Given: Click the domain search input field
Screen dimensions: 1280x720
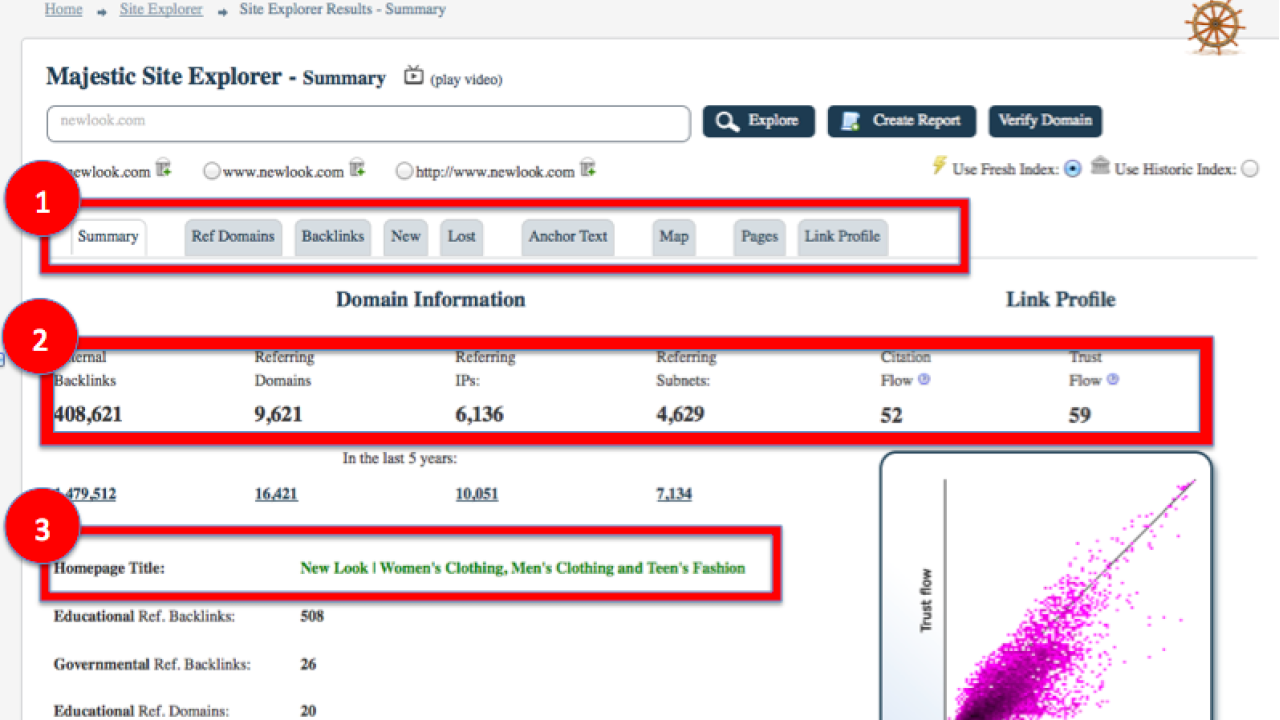Looking at the screenshot, I should pyautogui.click(x=368, y=123).
